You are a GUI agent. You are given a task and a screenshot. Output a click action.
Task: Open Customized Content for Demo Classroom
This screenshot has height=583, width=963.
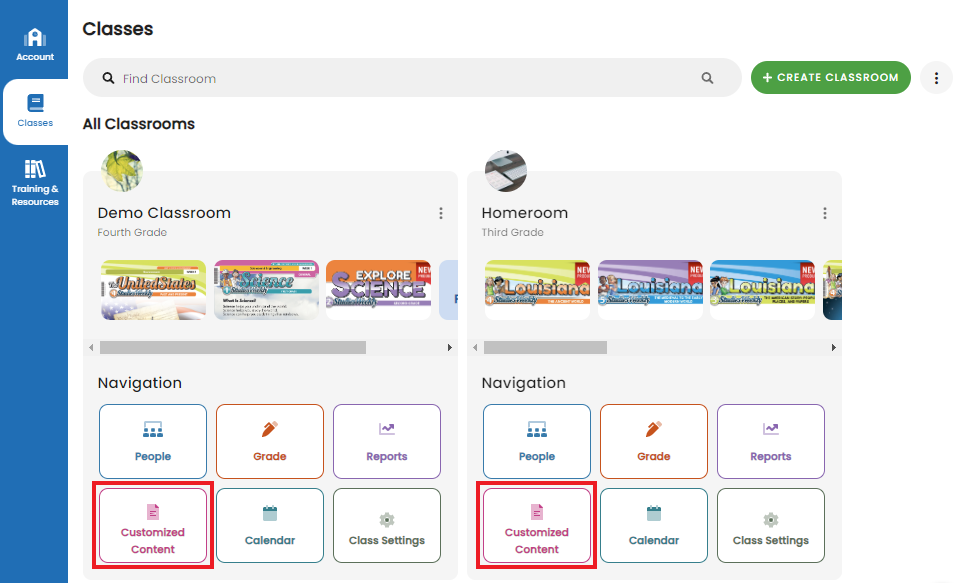(152, 525)
